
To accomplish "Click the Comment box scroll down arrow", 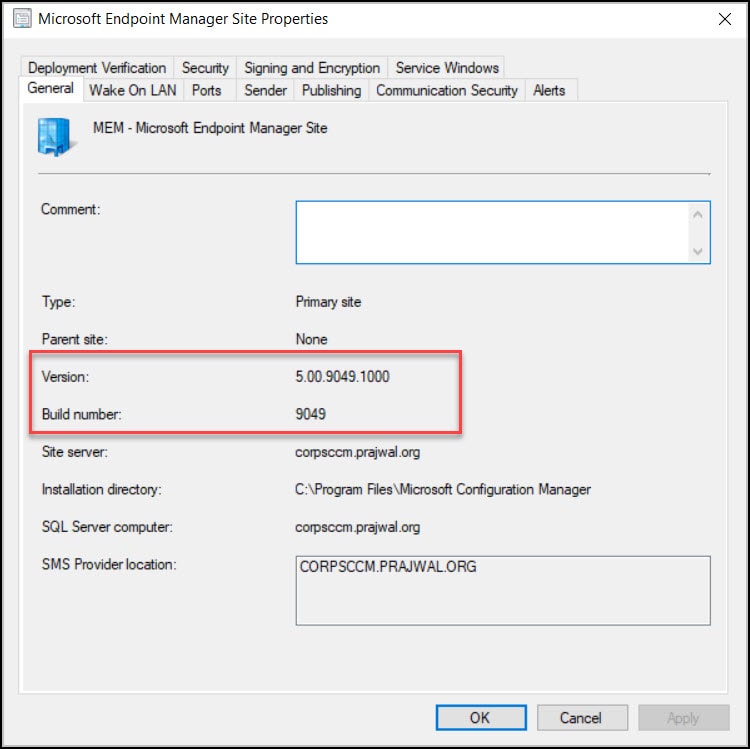I will pyautogui.click(x=698, y=251).
